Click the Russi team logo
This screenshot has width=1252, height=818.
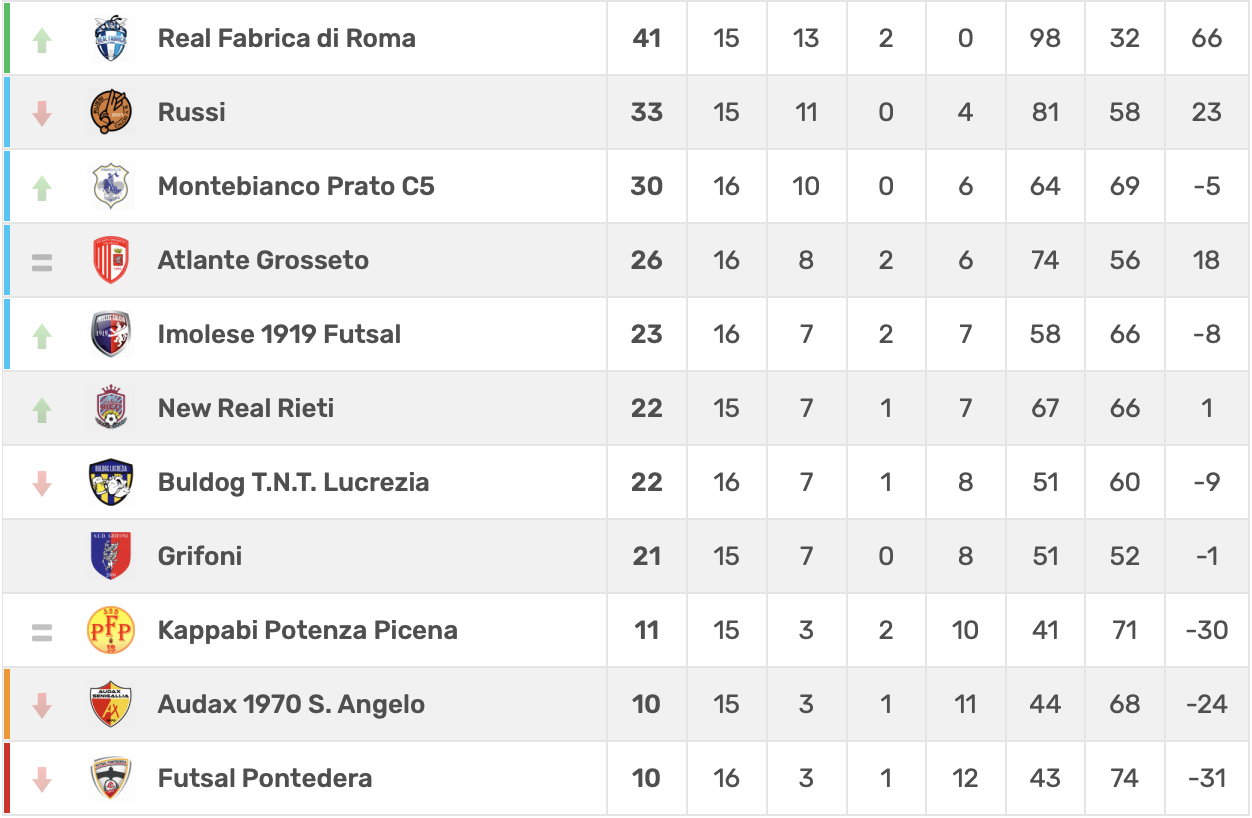tap(111, 112)
